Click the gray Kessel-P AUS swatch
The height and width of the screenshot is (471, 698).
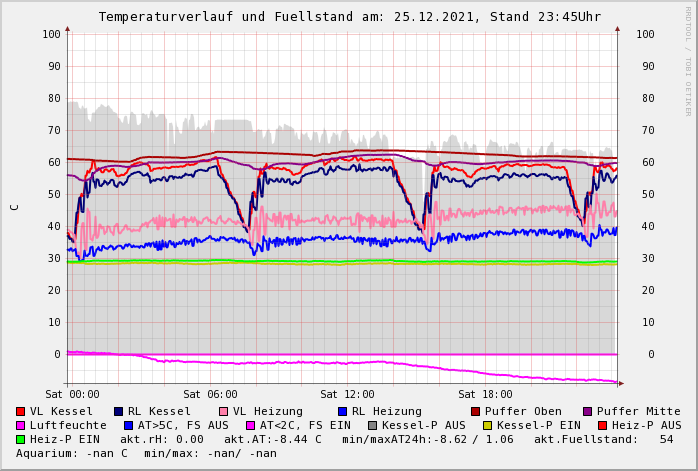point(370,425)
